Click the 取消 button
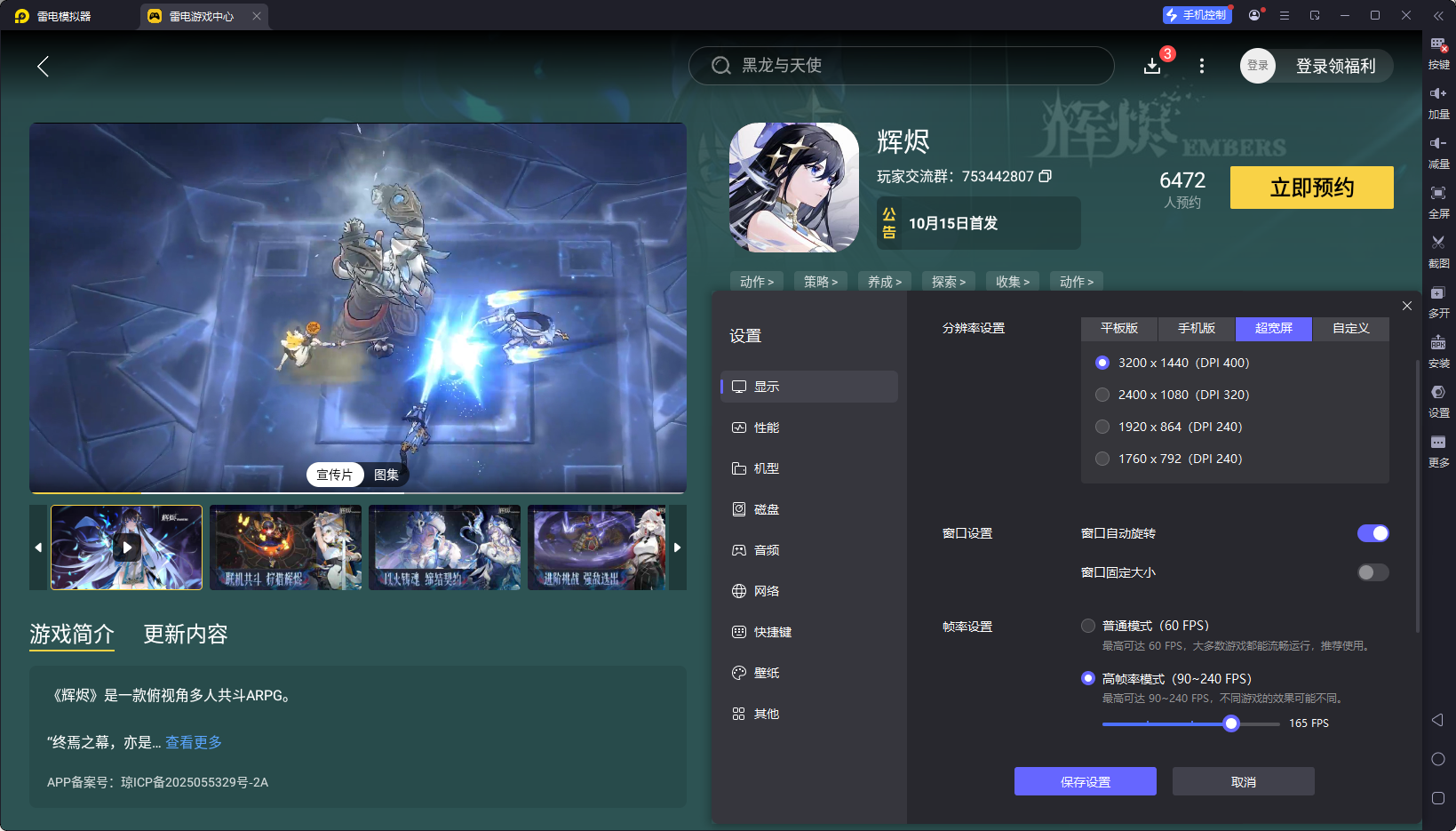The height and width of the screenshot is (831, 1456). [x=1244, y=781]
